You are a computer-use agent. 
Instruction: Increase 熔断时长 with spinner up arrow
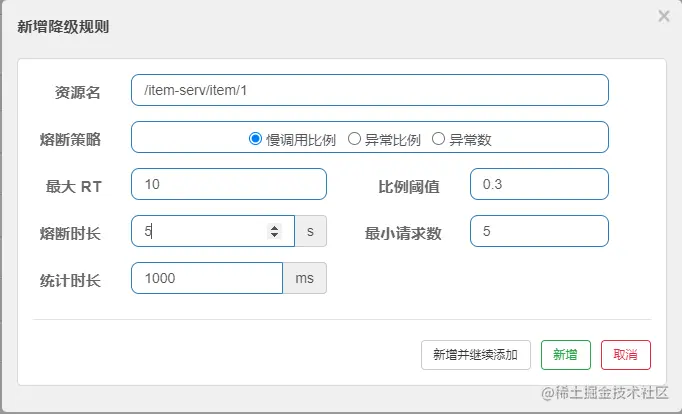point(274,227)
